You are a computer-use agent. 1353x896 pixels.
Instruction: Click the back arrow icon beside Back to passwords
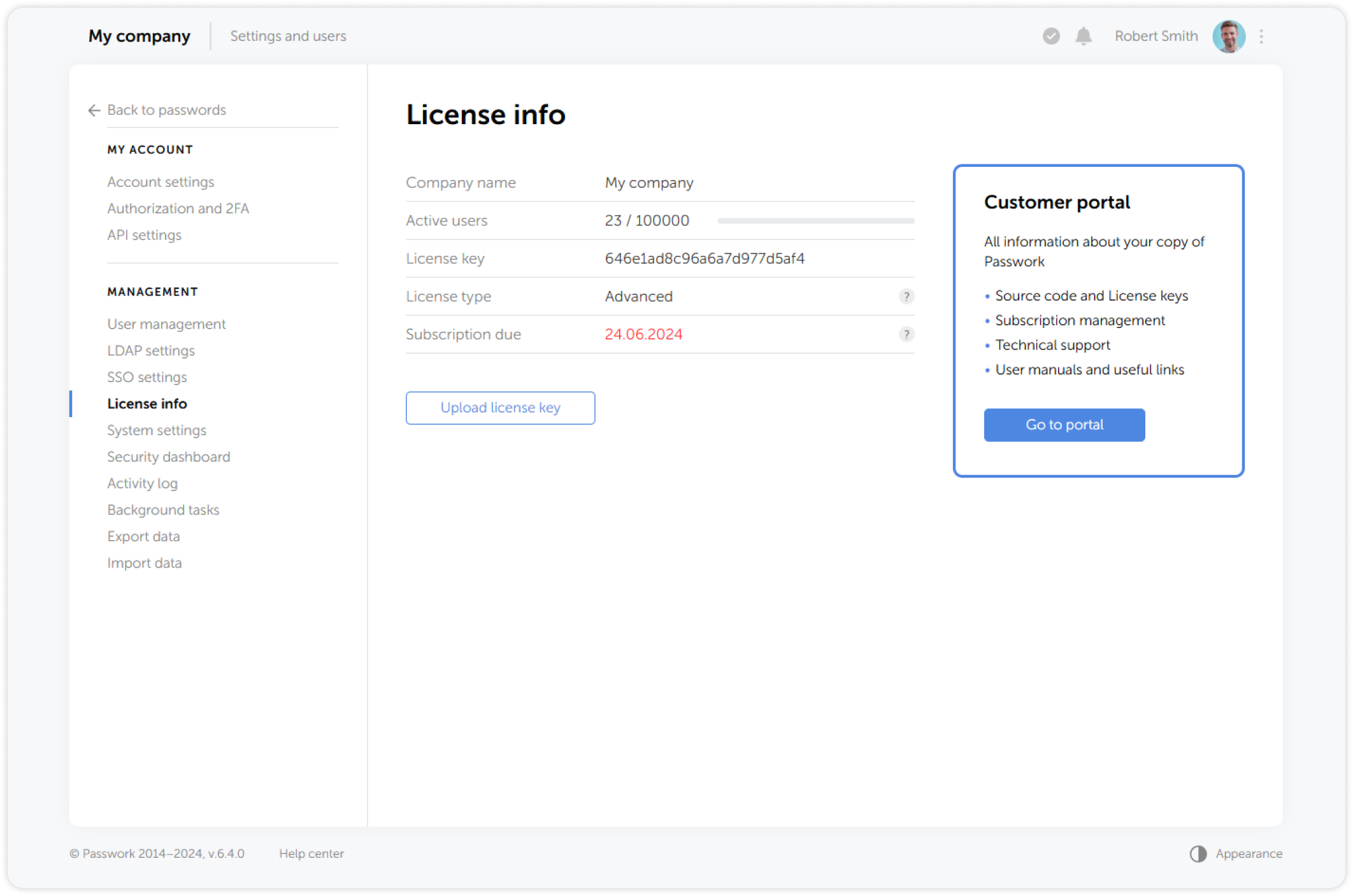[x=94, y=110]
